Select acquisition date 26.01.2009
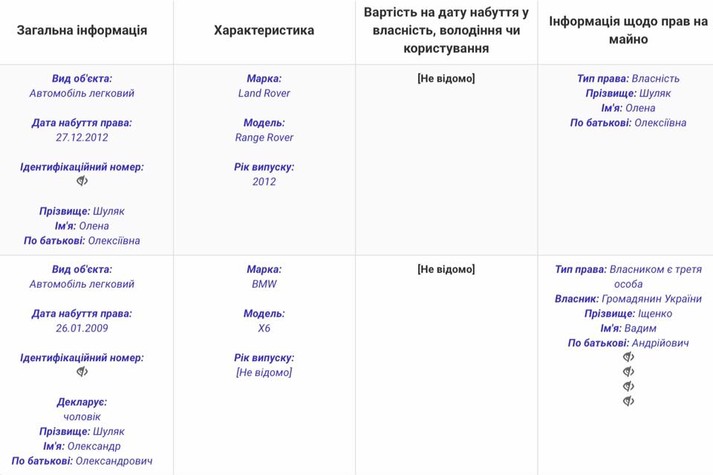The width and height of the screenshot is (713, 475). click(x=82, y=328)
